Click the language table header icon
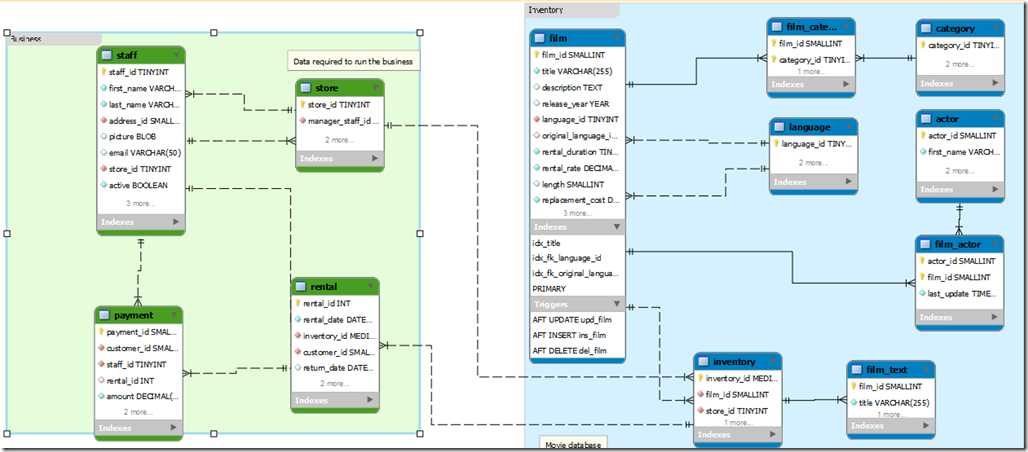The width and height of the screenshot is (1028, 452). [779, 127]
